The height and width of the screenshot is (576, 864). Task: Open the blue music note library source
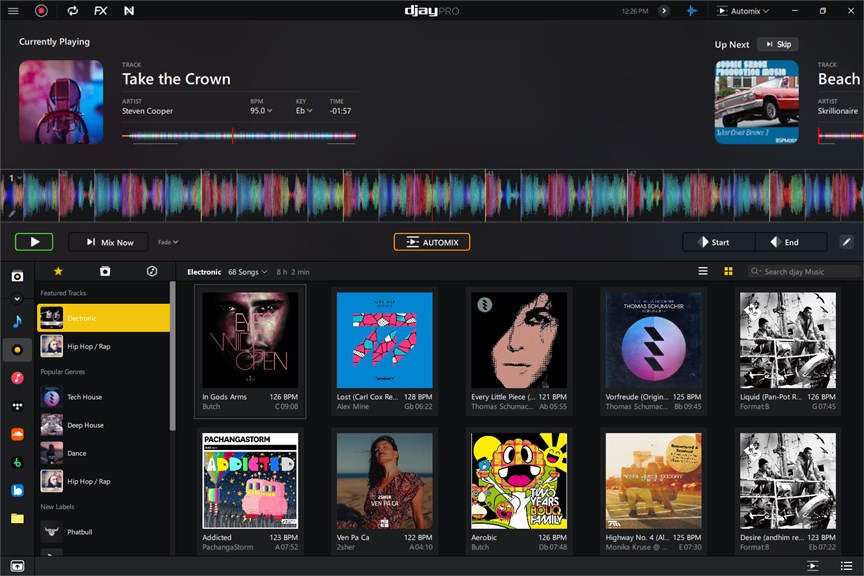pos(18,321)
